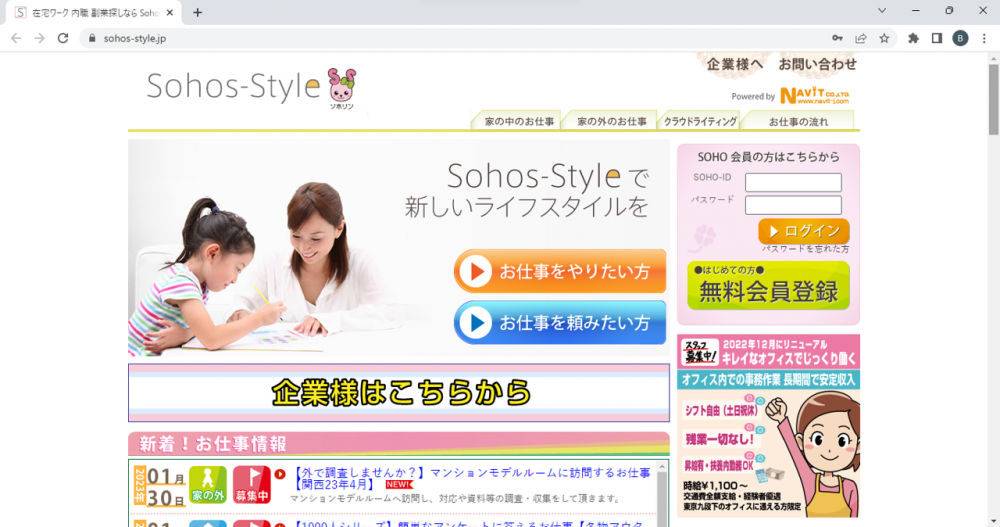Click the browser back arrow
1000x527 pixels.
tap(16, 38)
